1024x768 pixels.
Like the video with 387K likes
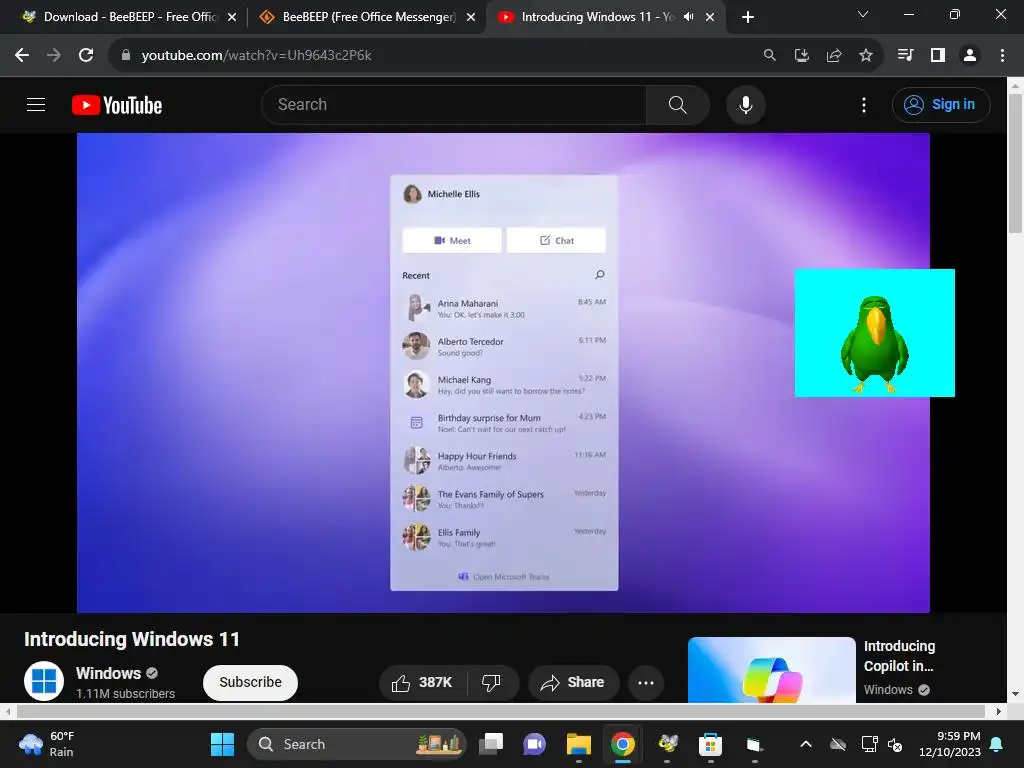point(423,682)
